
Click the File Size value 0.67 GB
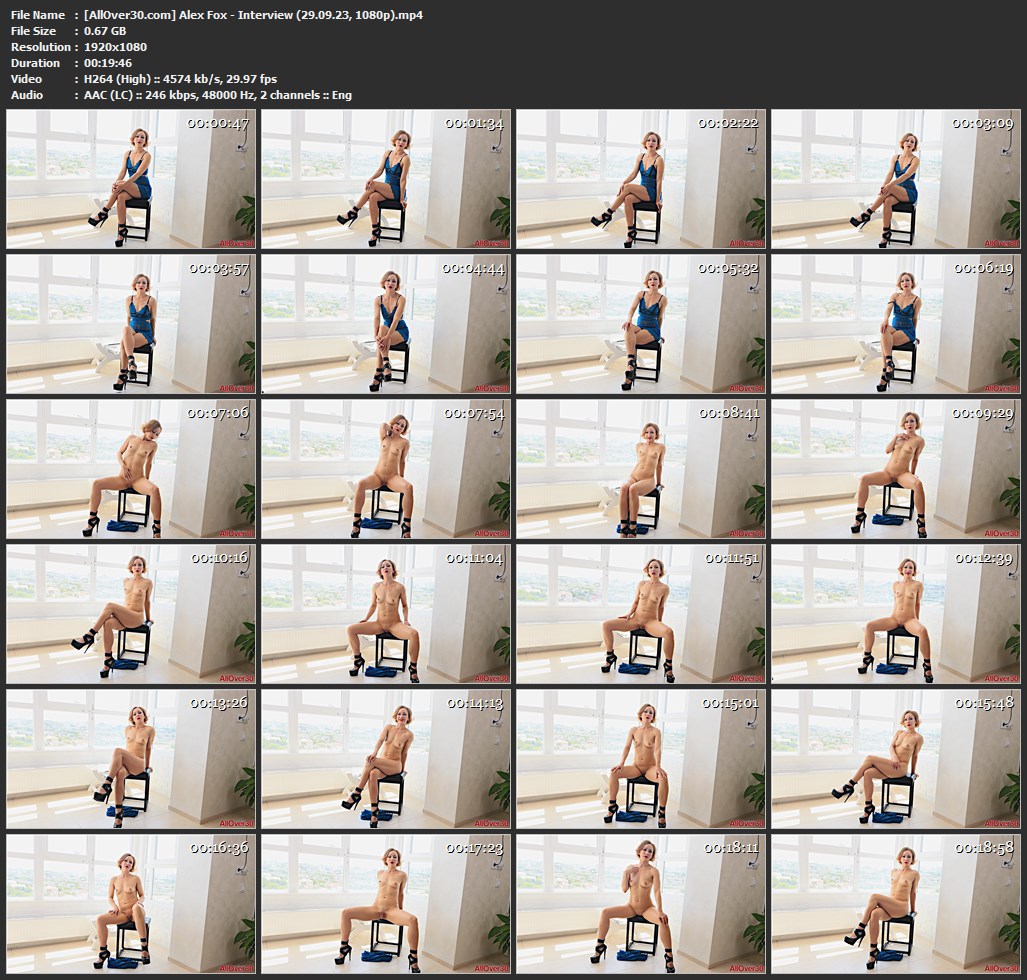(x=105, y=31)
